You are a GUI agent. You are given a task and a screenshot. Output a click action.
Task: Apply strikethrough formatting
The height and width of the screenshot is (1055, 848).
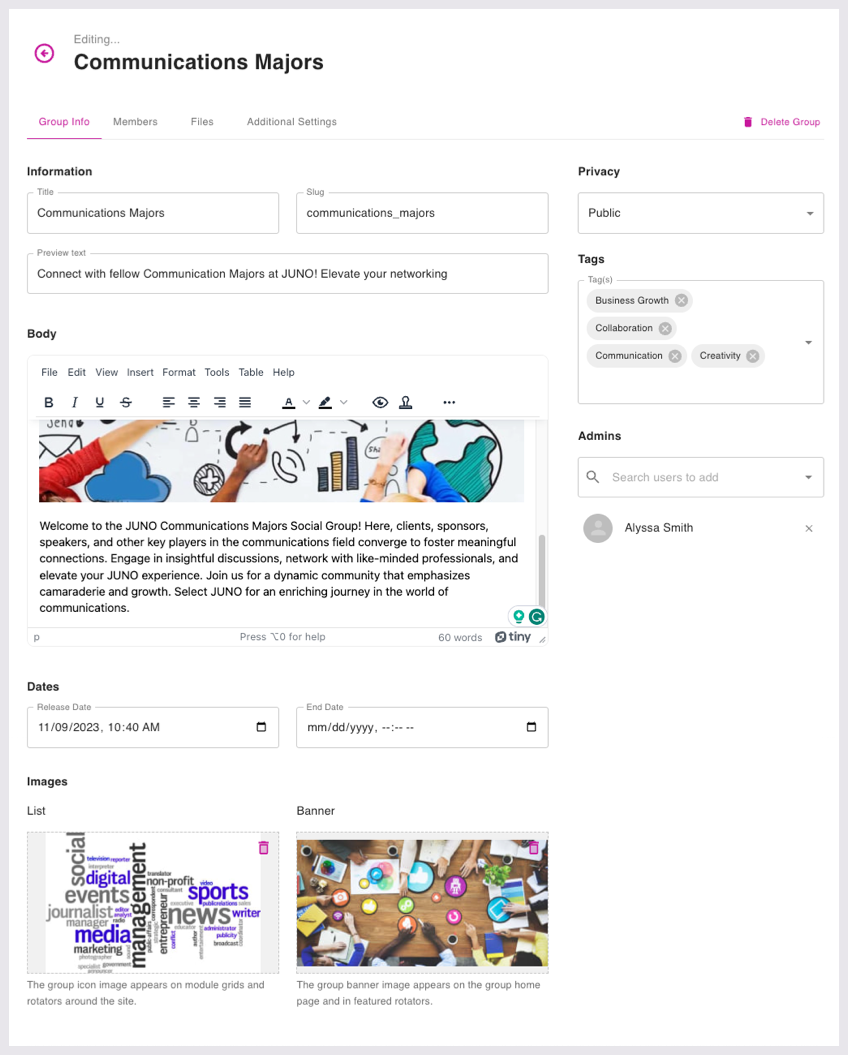pos(126,402)
